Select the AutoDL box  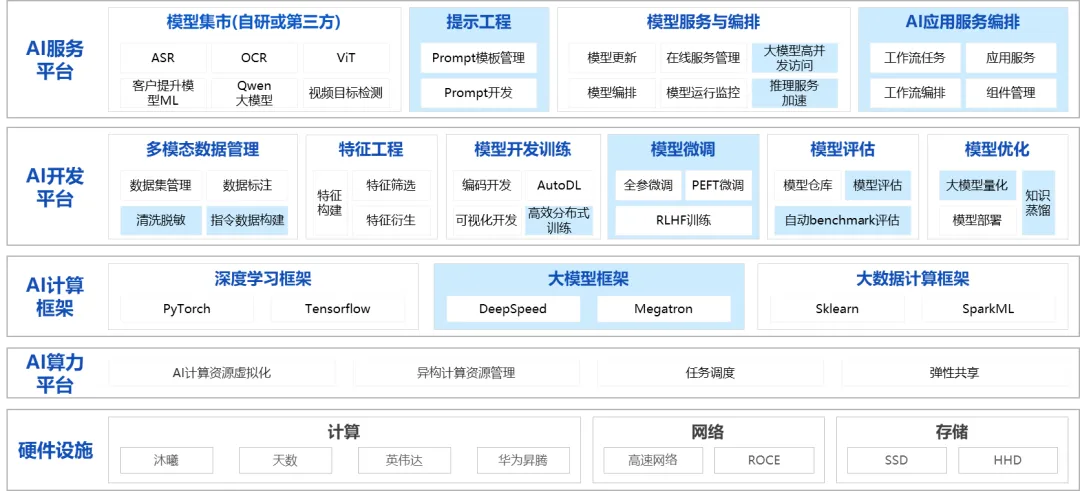tap(558, 185)
